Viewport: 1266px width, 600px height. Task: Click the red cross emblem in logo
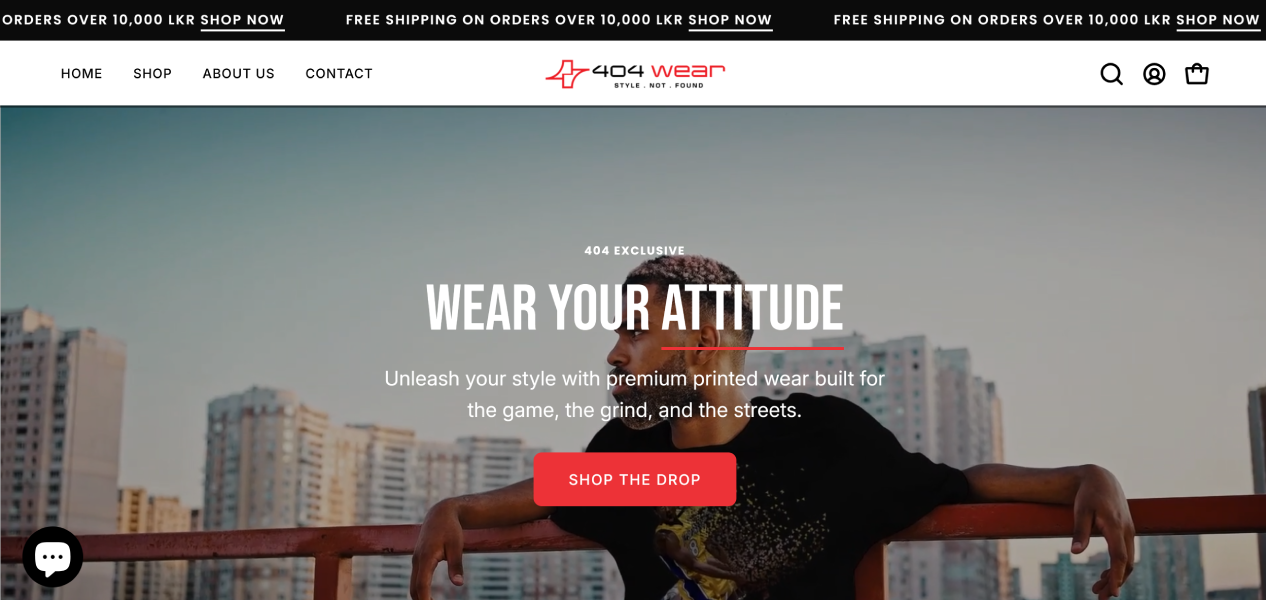click(567, 74)
